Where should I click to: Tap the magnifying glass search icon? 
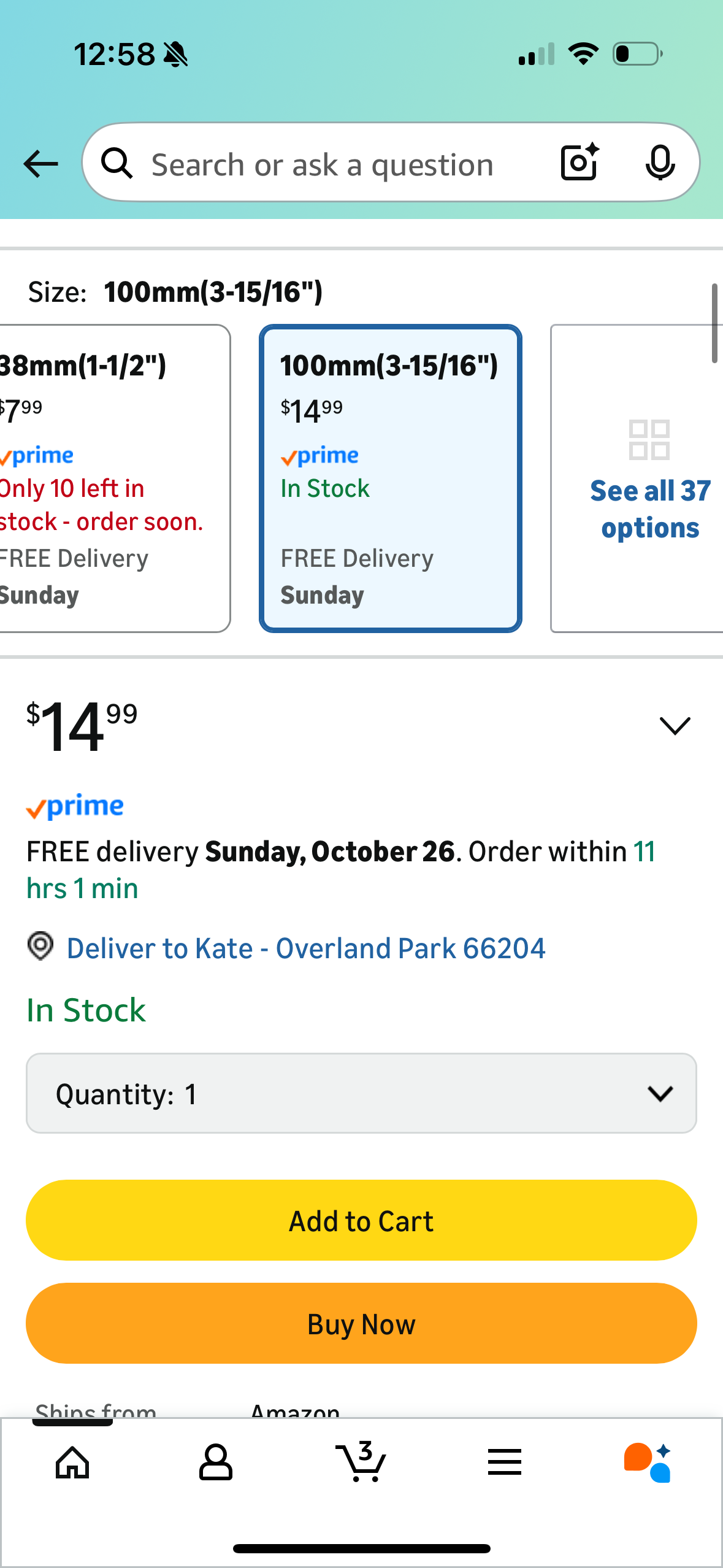pyautogui.click(x=117, y=164)
